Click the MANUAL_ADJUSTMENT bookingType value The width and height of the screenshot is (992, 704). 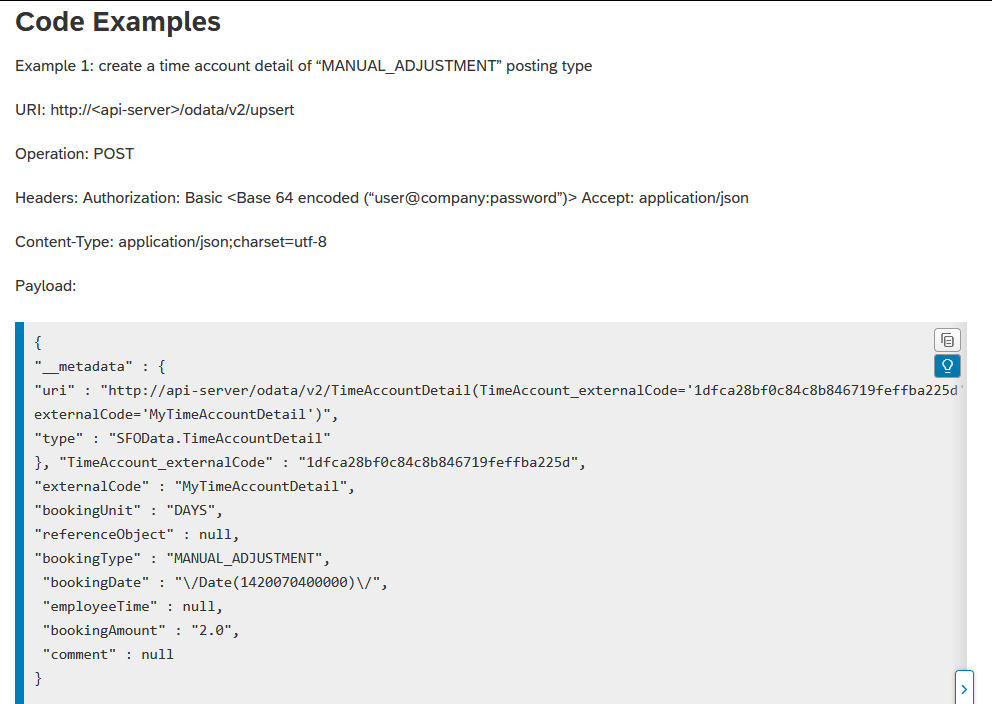click(247, 558)
